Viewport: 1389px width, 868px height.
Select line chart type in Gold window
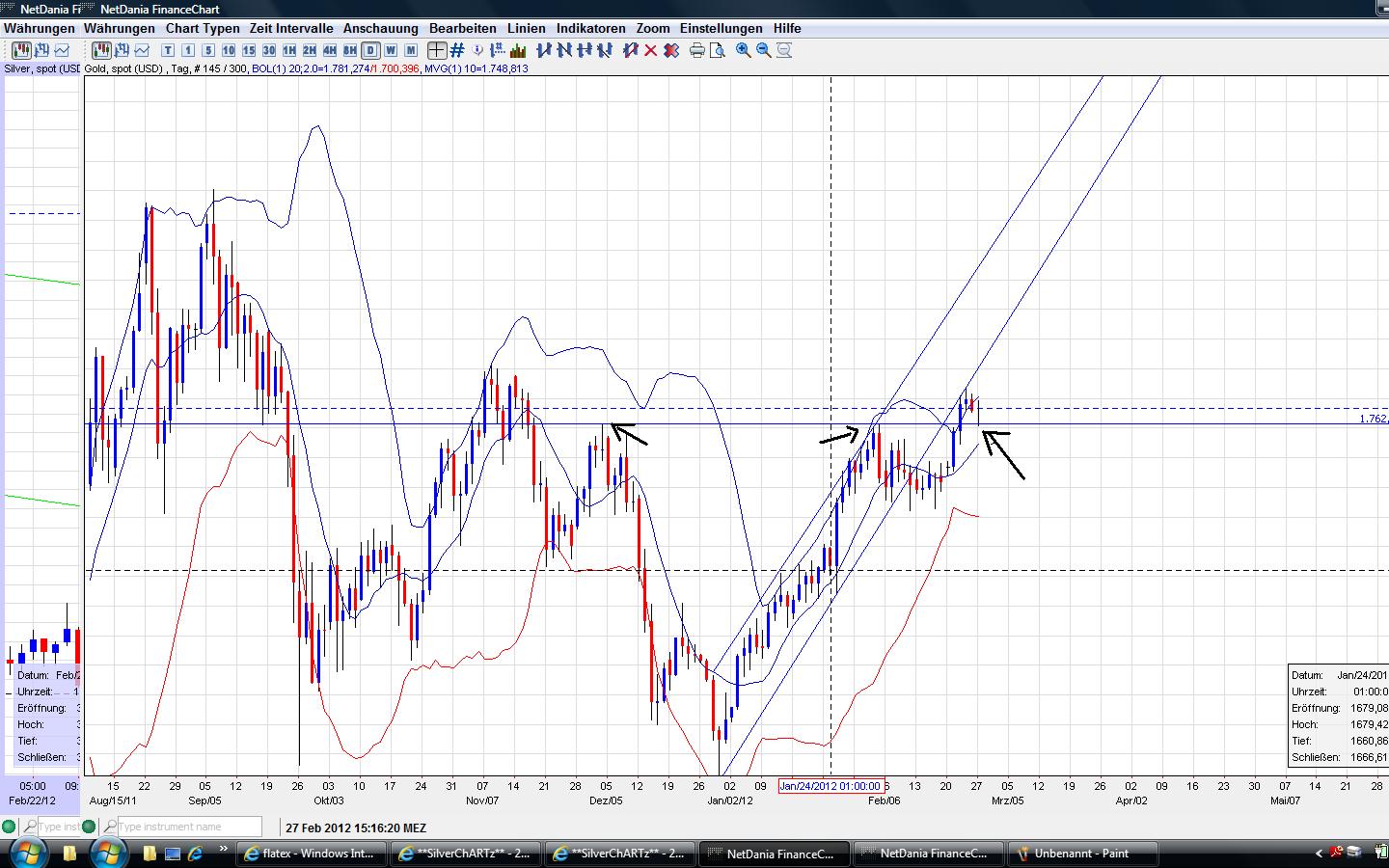(142, 50)
